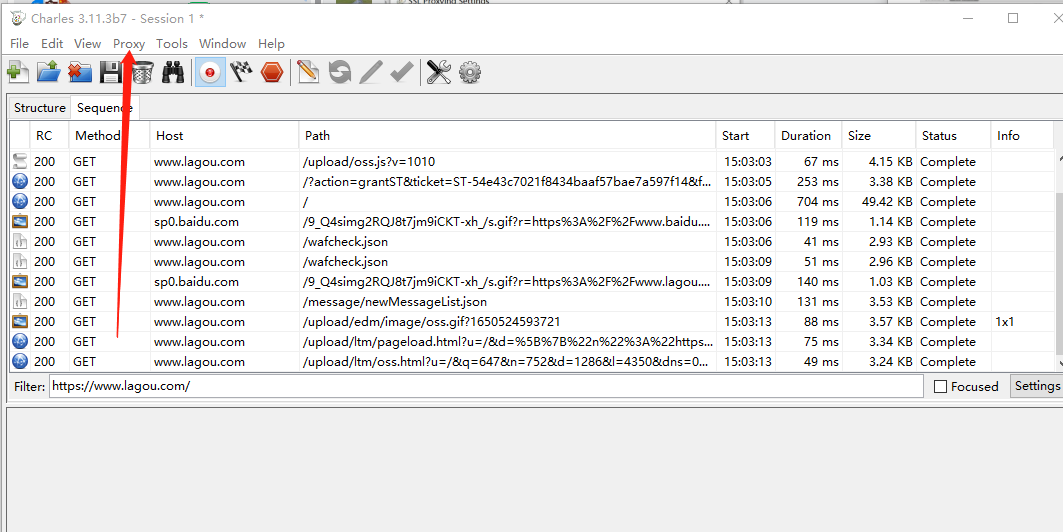The width and height of the screenshot is (1063, 532).
Task: Select the /upload/edm/image/oss.gif request row
Action: click(x=532, y=322)
